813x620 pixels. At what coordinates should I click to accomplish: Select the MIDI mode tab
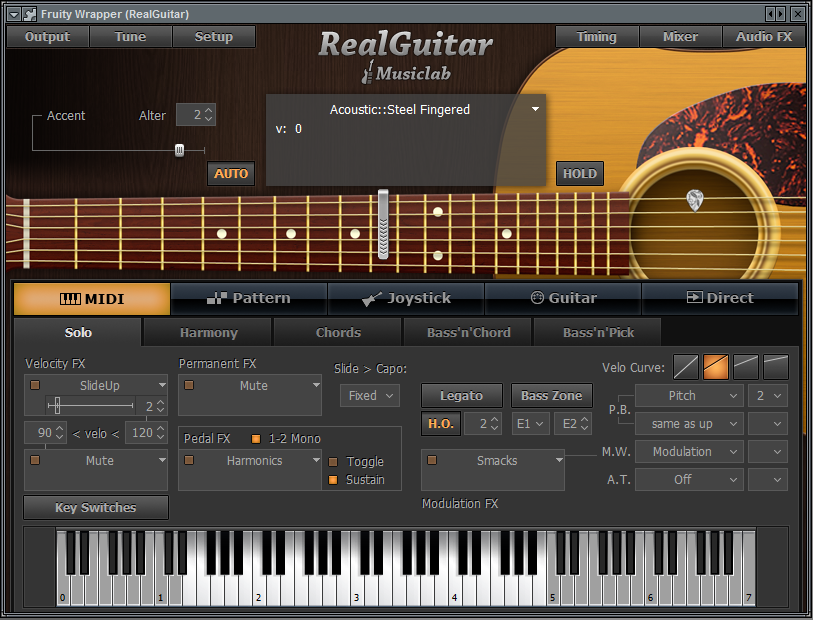tap(92, 299)
